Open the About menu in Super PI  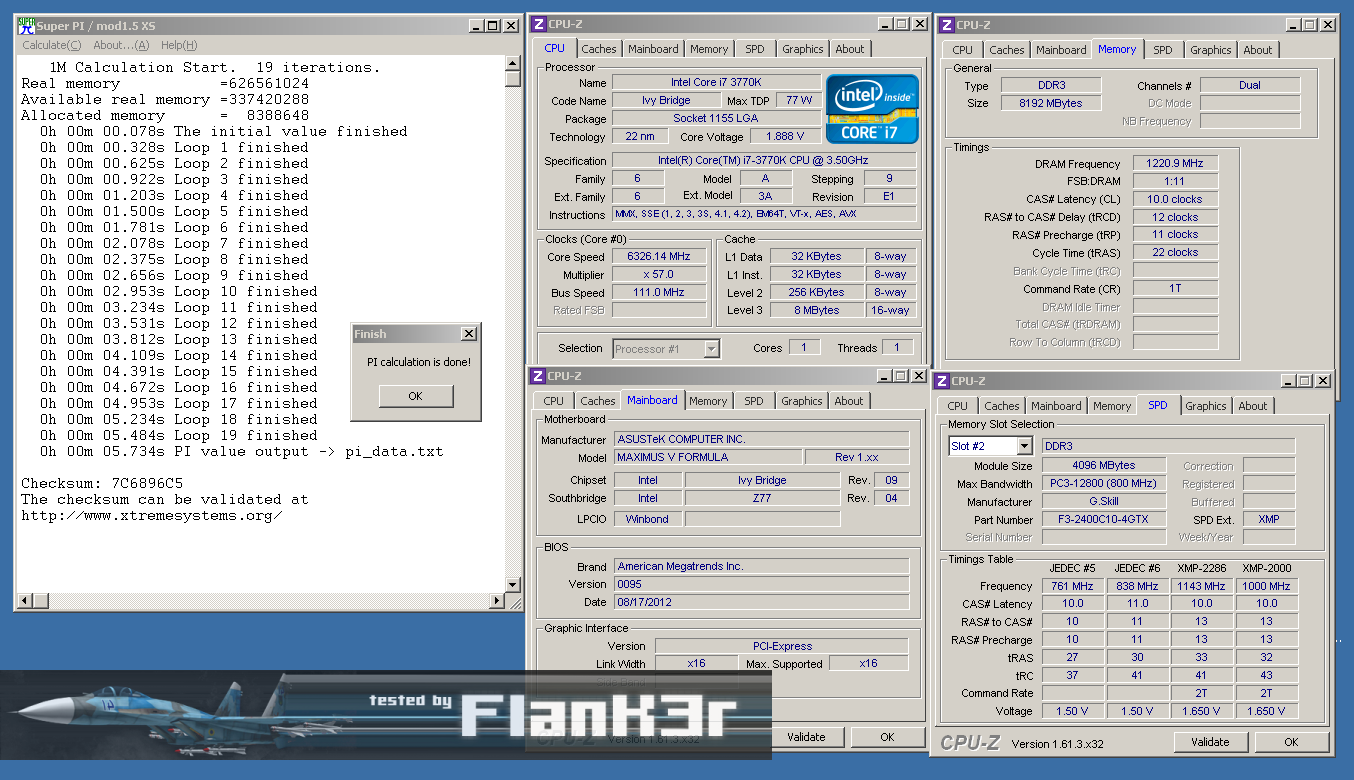(x=121, y=45)
